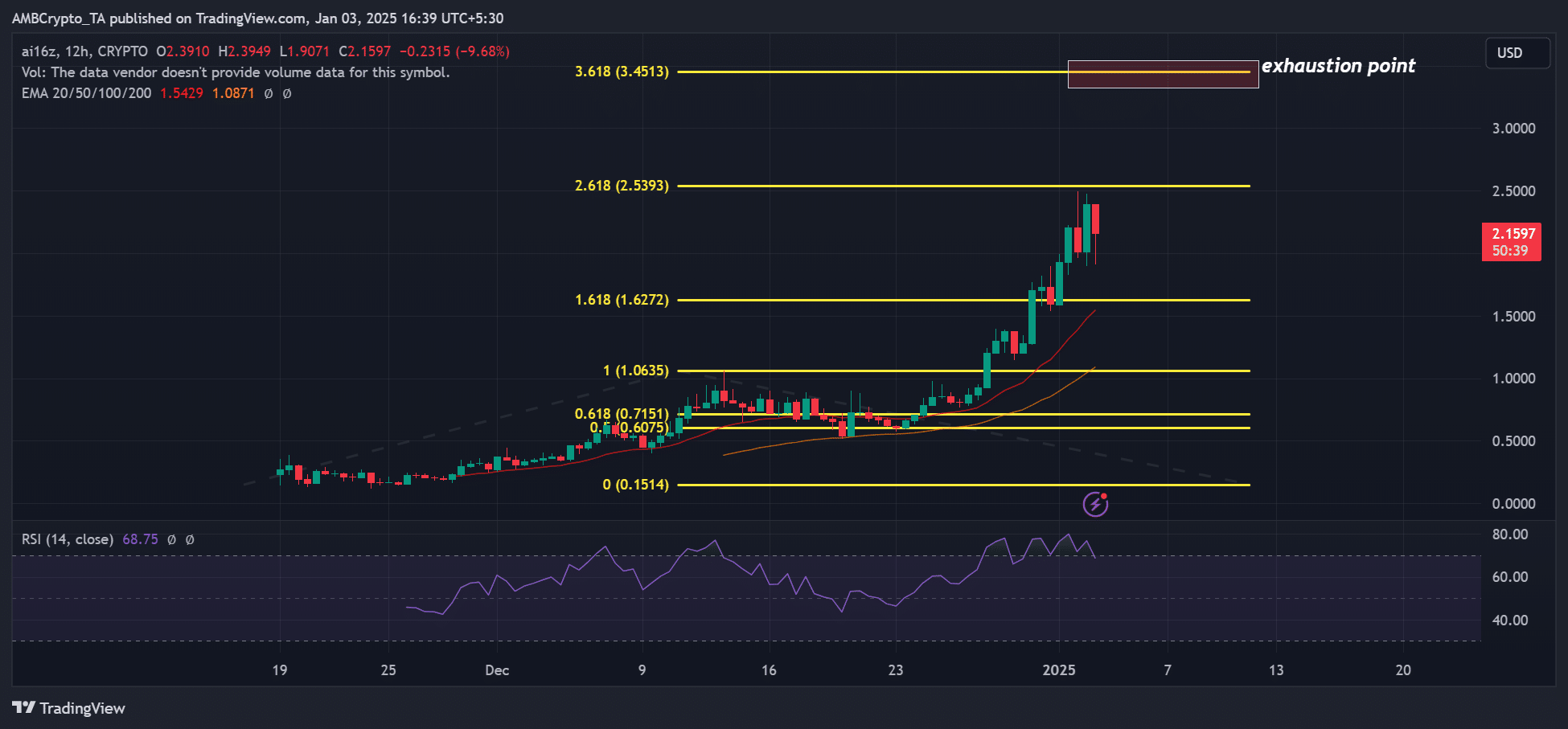Click the 0 (0.1514) Fibonacci label
1568x729 pixels.
(x=636, y=485)
